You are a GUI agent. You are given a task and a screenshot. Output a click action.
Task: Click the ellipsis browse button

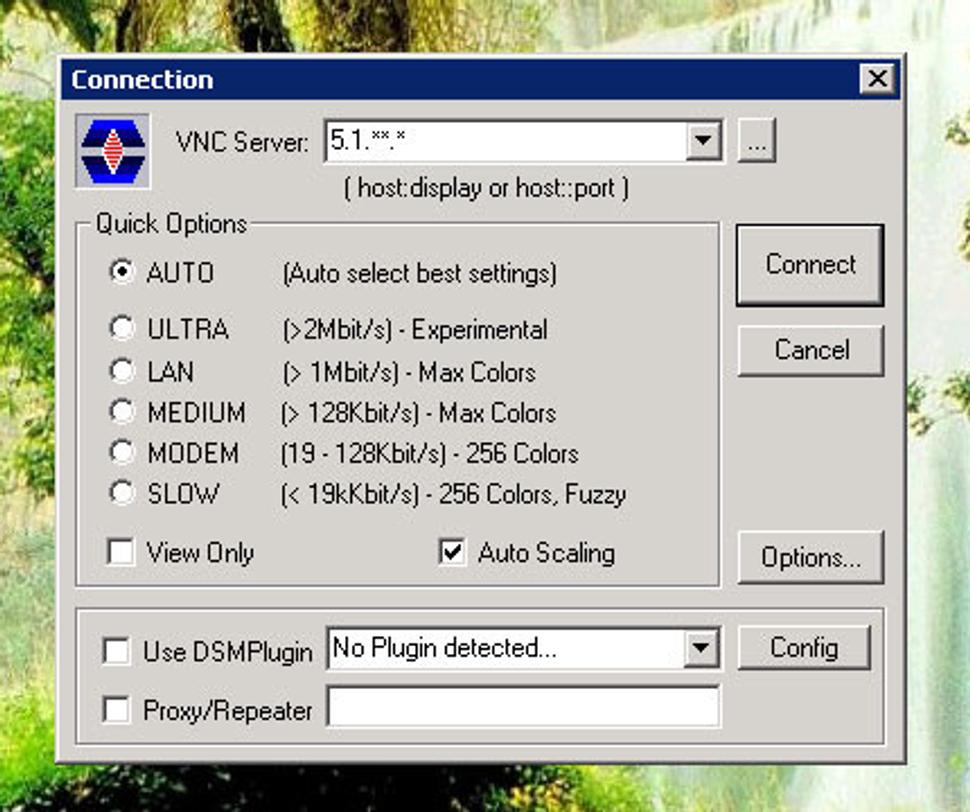[757, 141]
